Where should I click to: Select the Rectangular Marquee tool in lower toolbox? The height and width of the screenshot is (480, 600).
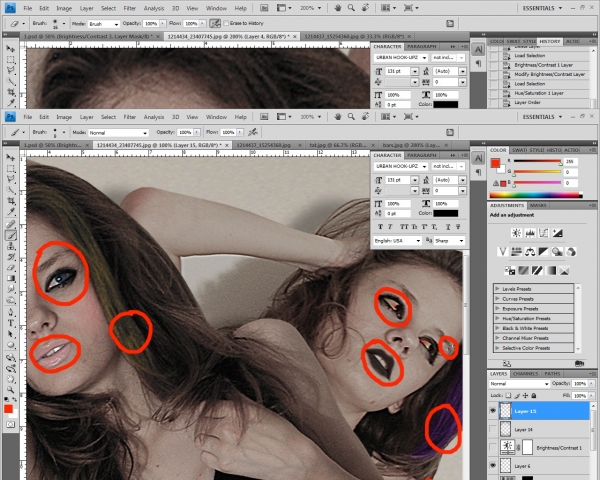click(x=11, y=169)
